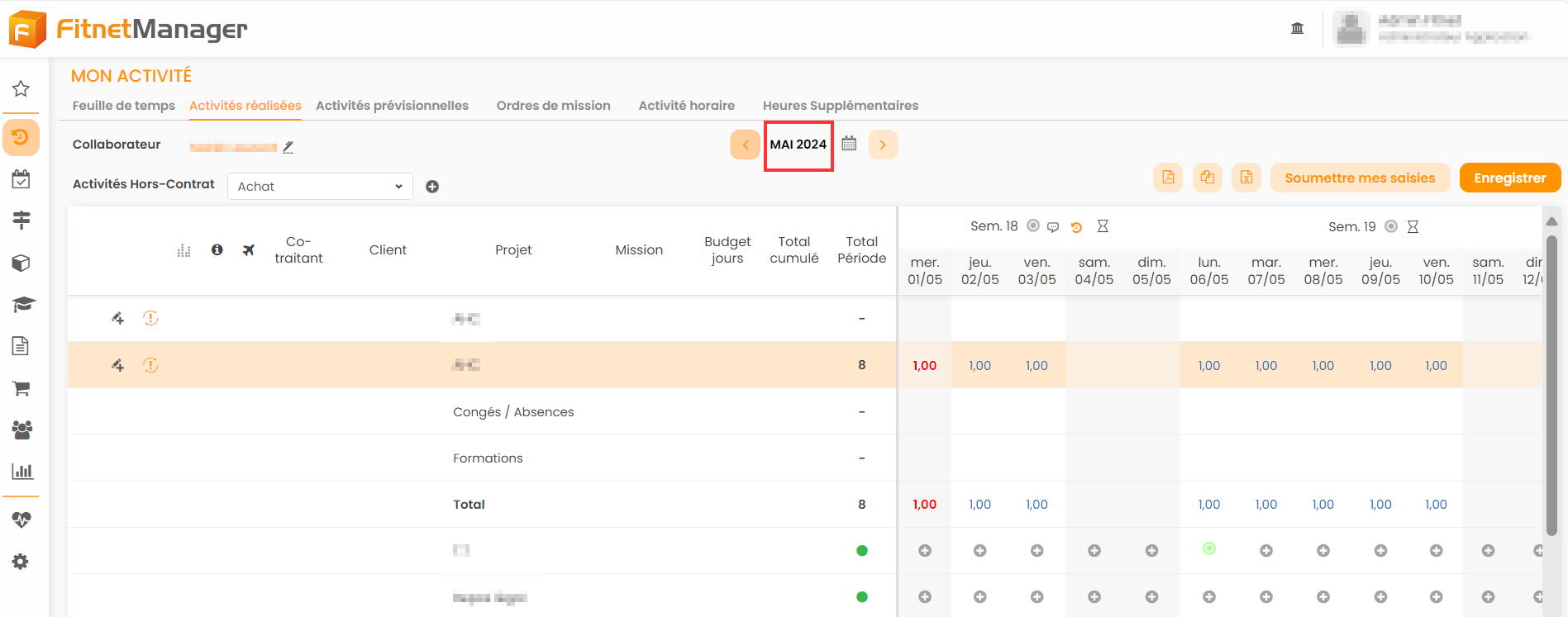Open the Ordres de mission tab

(553, 106)
